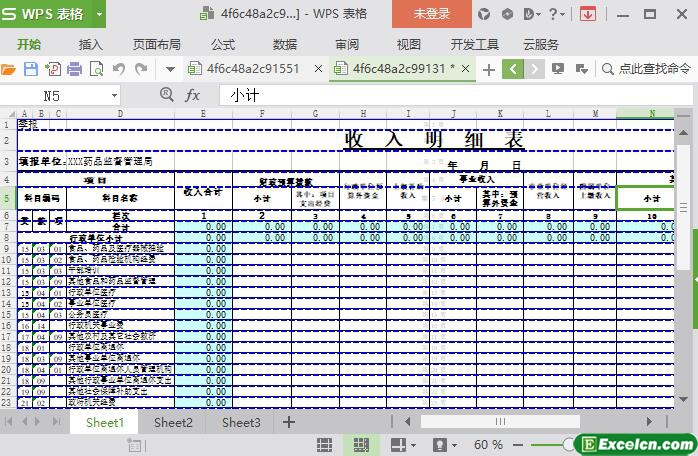This screenshot has height=456, width=698.
Task: Open the 页面布局 ribbon tab
Action: [x=157, y=45]
